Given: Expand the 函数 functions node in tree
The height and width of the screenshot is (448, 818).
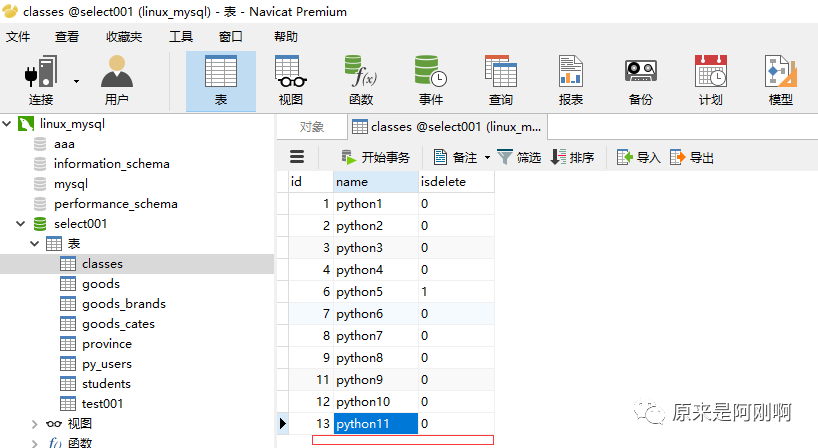Looking at the screenshot, I should pyautogui.click(x=34, y=443).
